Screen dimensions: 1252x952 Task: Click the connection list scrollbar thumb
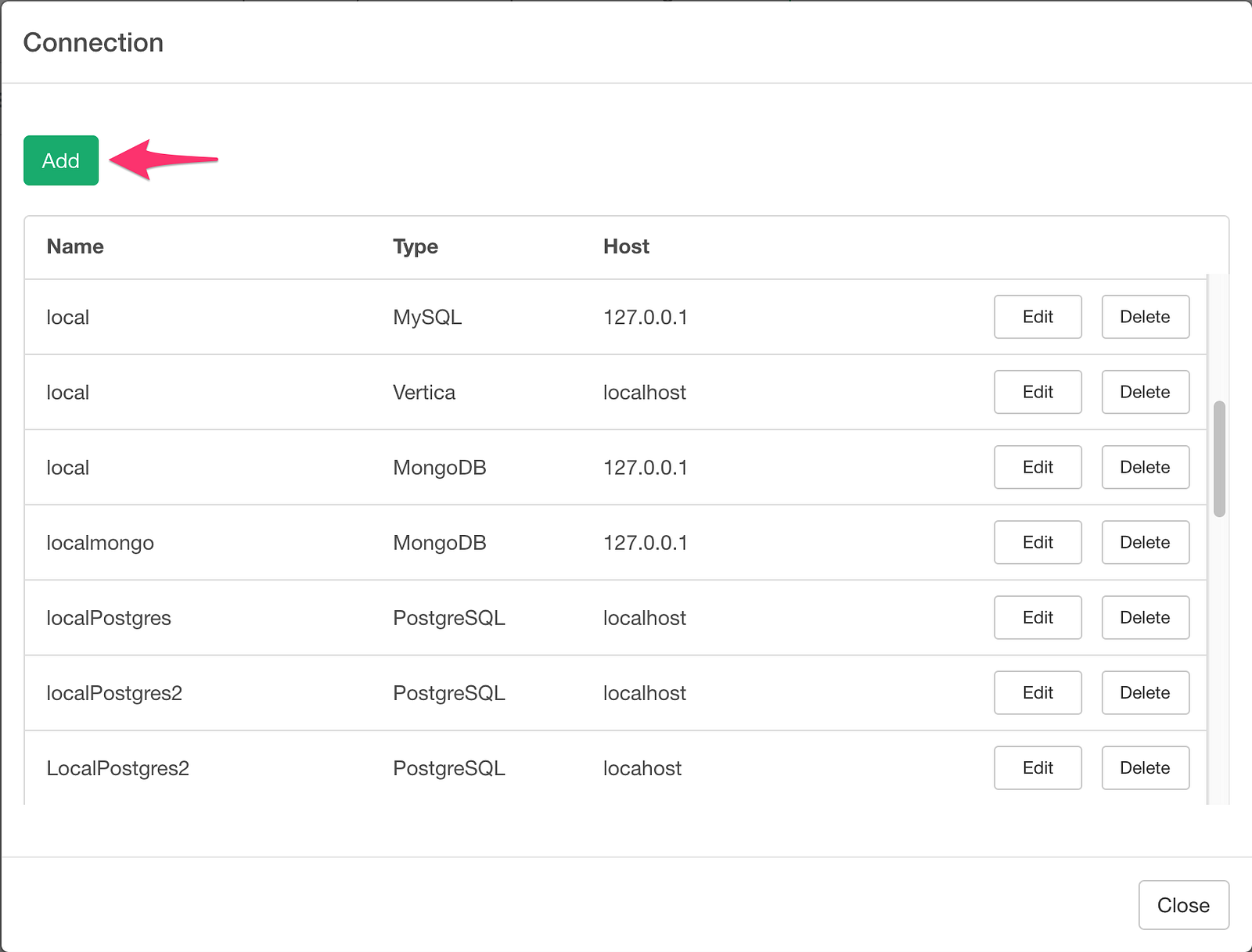[1219, 459]
